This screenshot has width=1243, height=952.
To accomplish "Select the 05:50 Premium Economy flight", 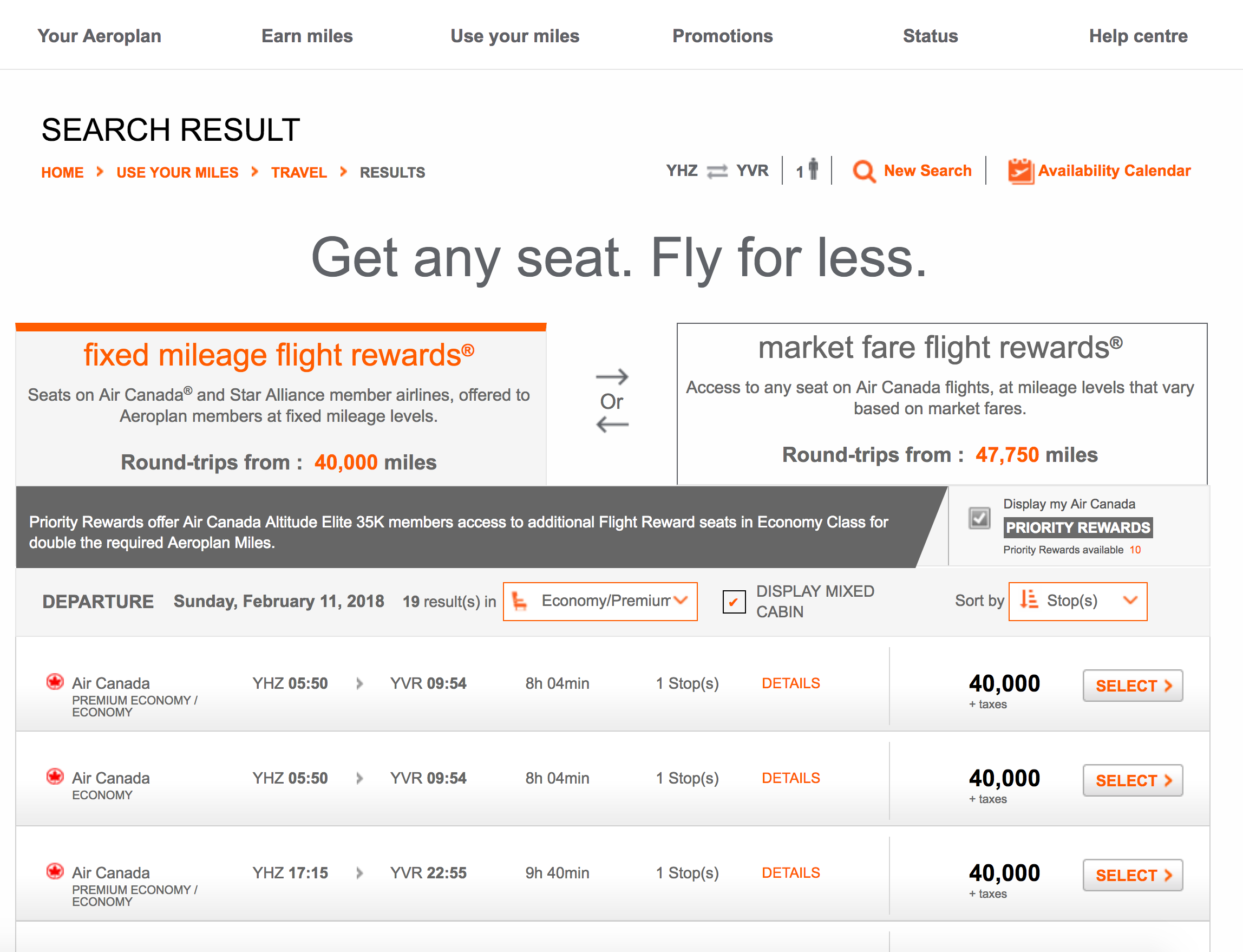I will [x=1132, y=685].
